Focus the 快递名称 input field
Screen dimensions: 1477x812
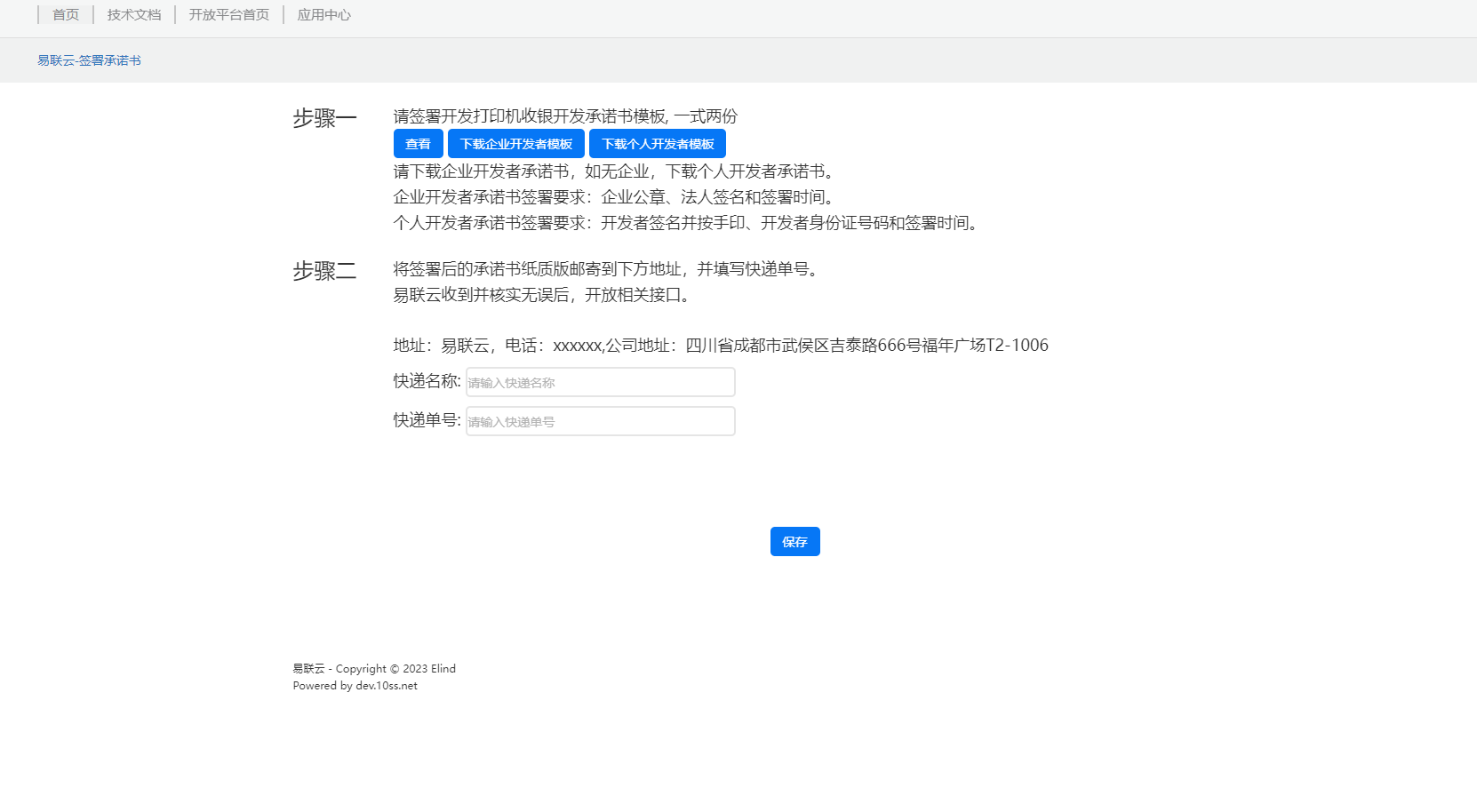(601, 382)
